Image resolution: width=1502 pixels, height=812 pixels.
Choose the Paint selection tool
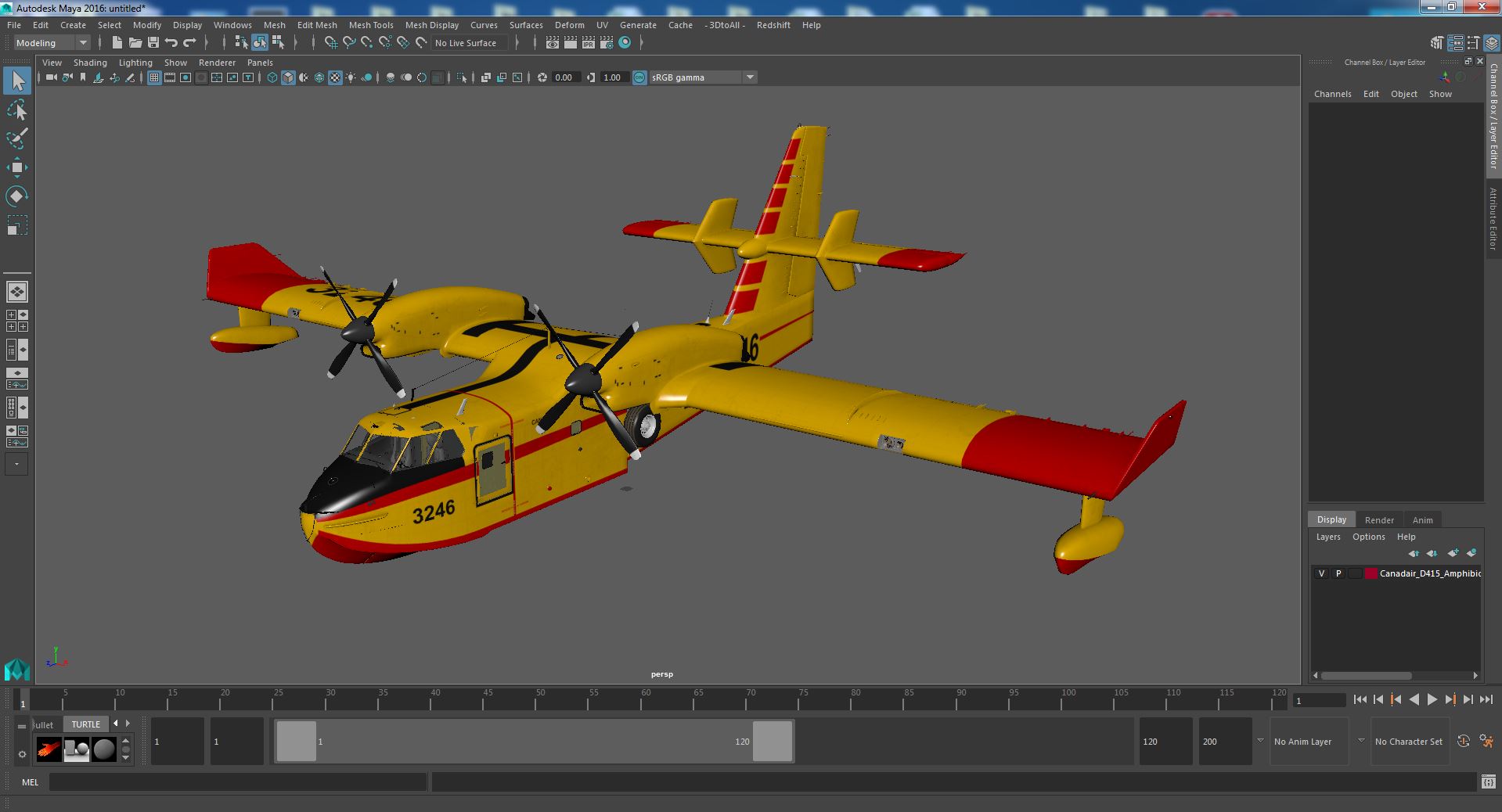[17, 139]
